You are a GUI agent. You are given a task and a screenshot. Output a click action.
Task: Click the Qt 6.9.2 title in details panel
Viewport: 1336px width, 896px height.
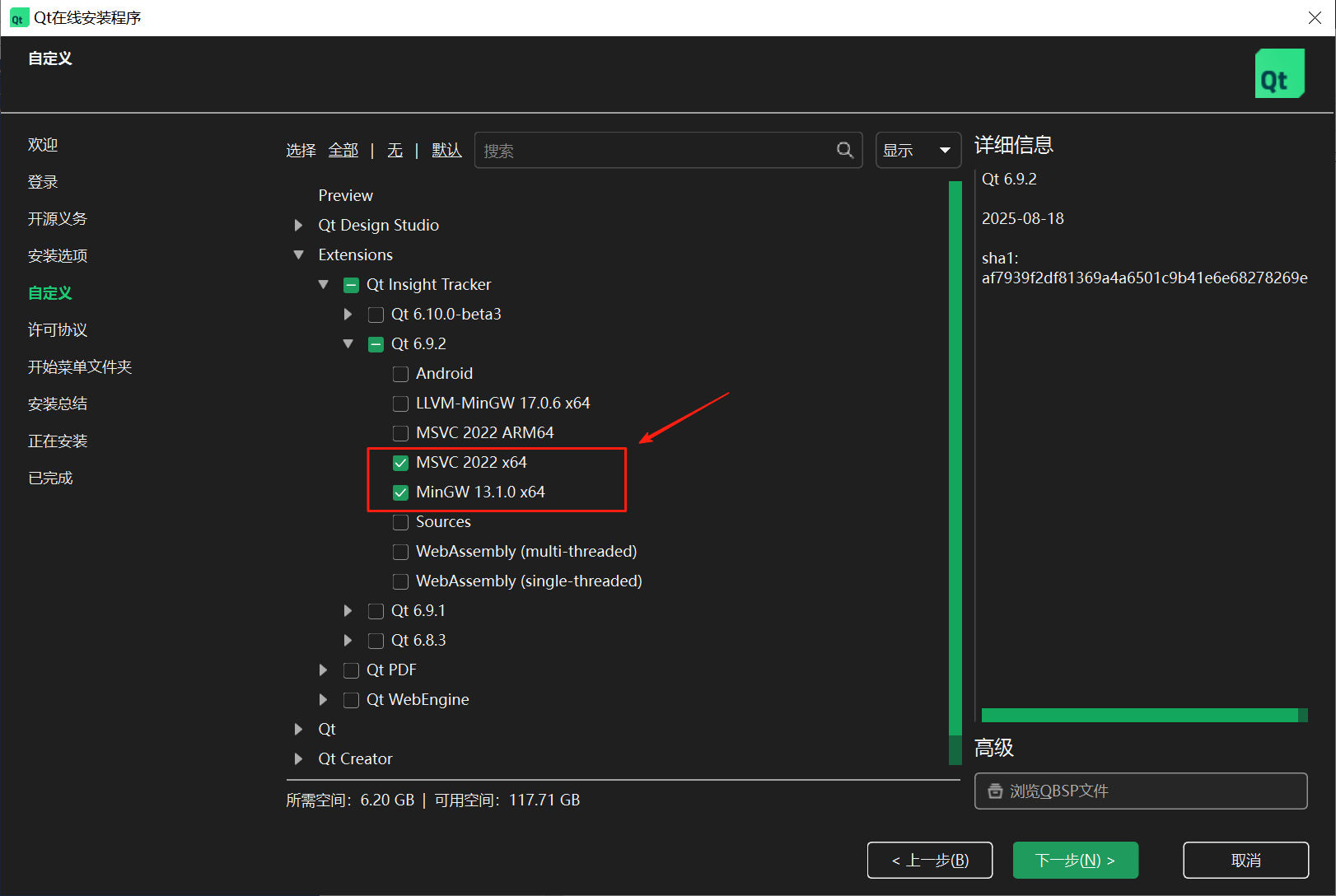(x=1009, y=179)
